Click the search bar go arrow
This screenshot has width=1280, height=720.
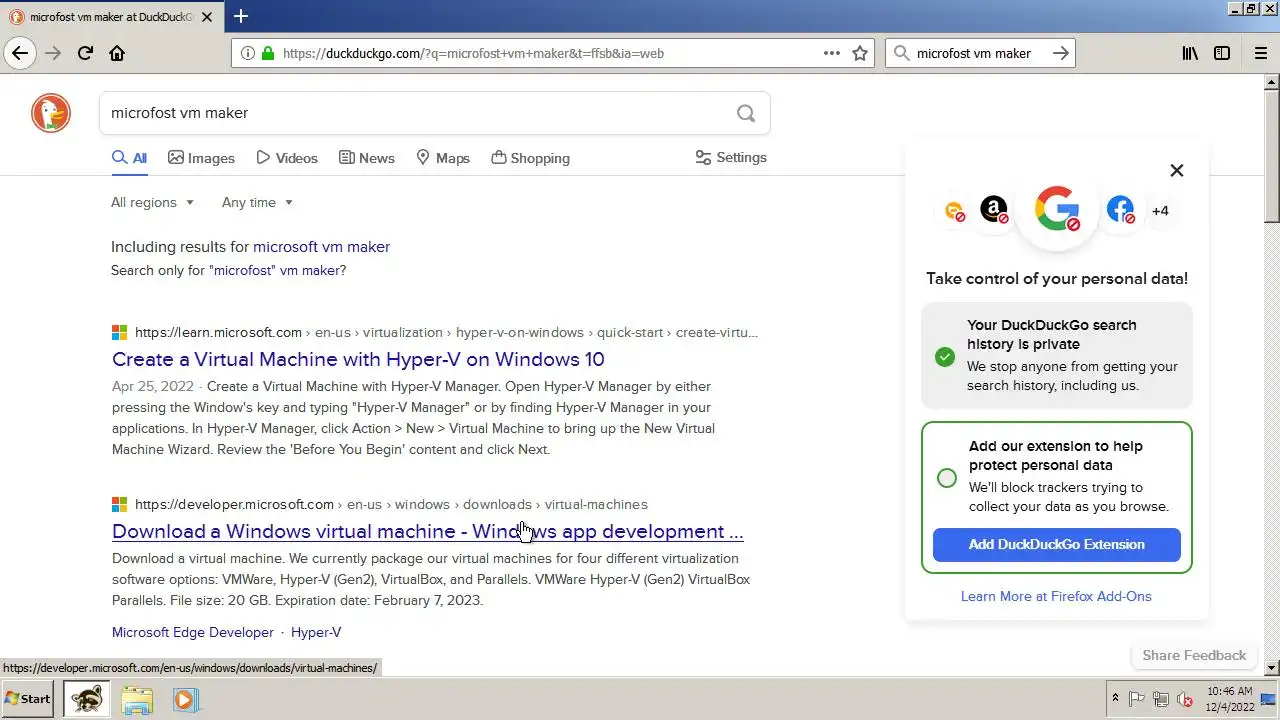(1061, 53)
